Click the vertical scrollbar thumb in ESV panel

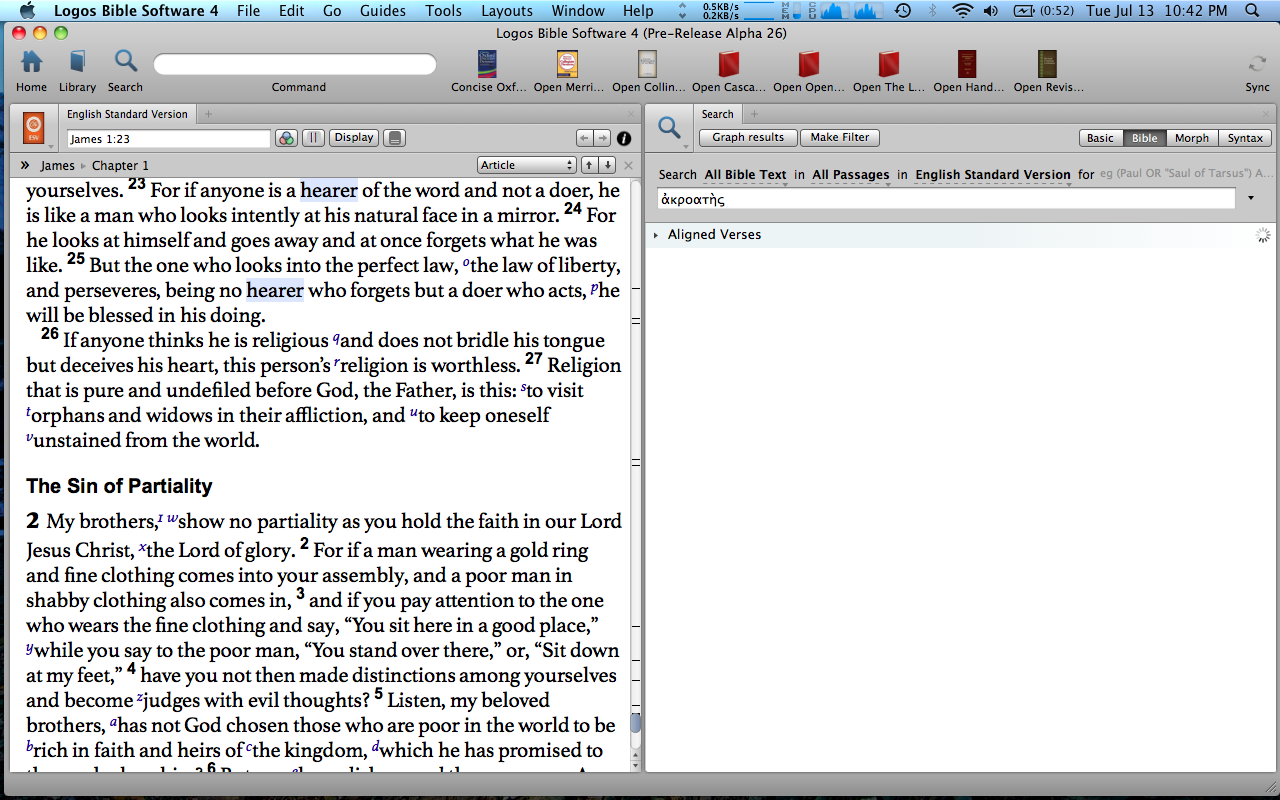click(635, 724)
